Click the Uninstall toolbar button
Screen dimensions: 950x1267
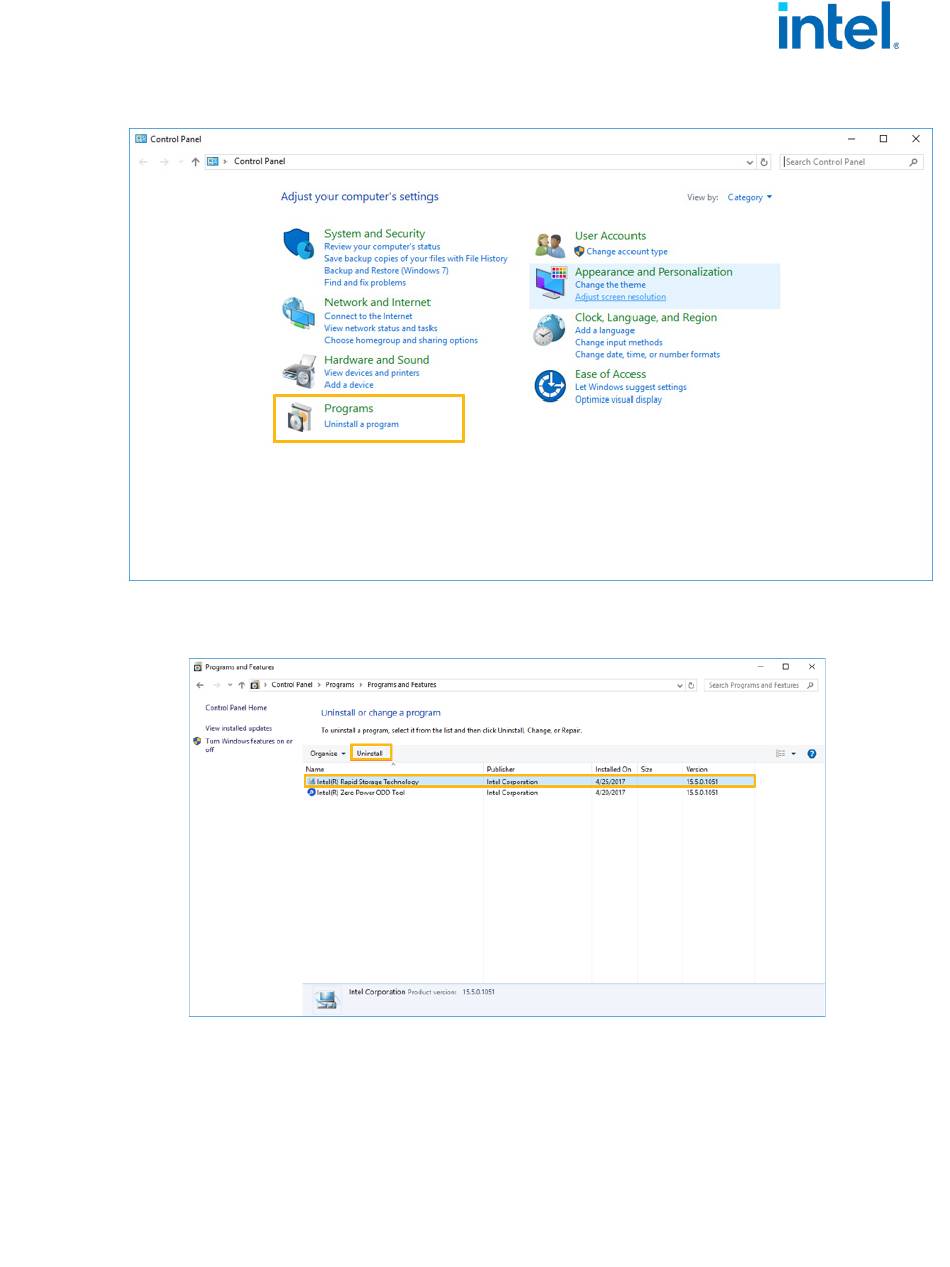pos(370,753)
